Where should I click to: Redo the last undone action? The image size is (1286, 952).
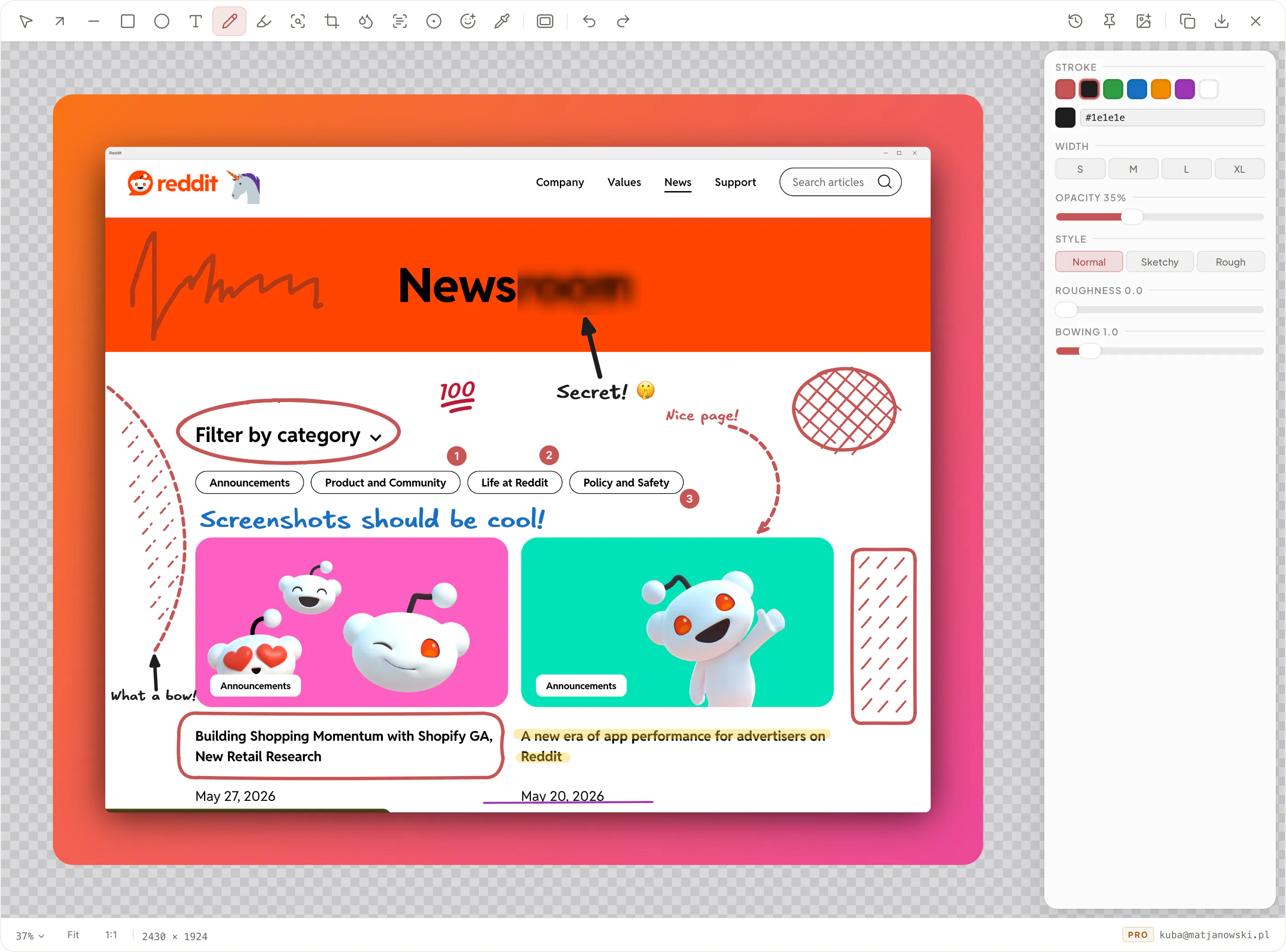point(623,21)
